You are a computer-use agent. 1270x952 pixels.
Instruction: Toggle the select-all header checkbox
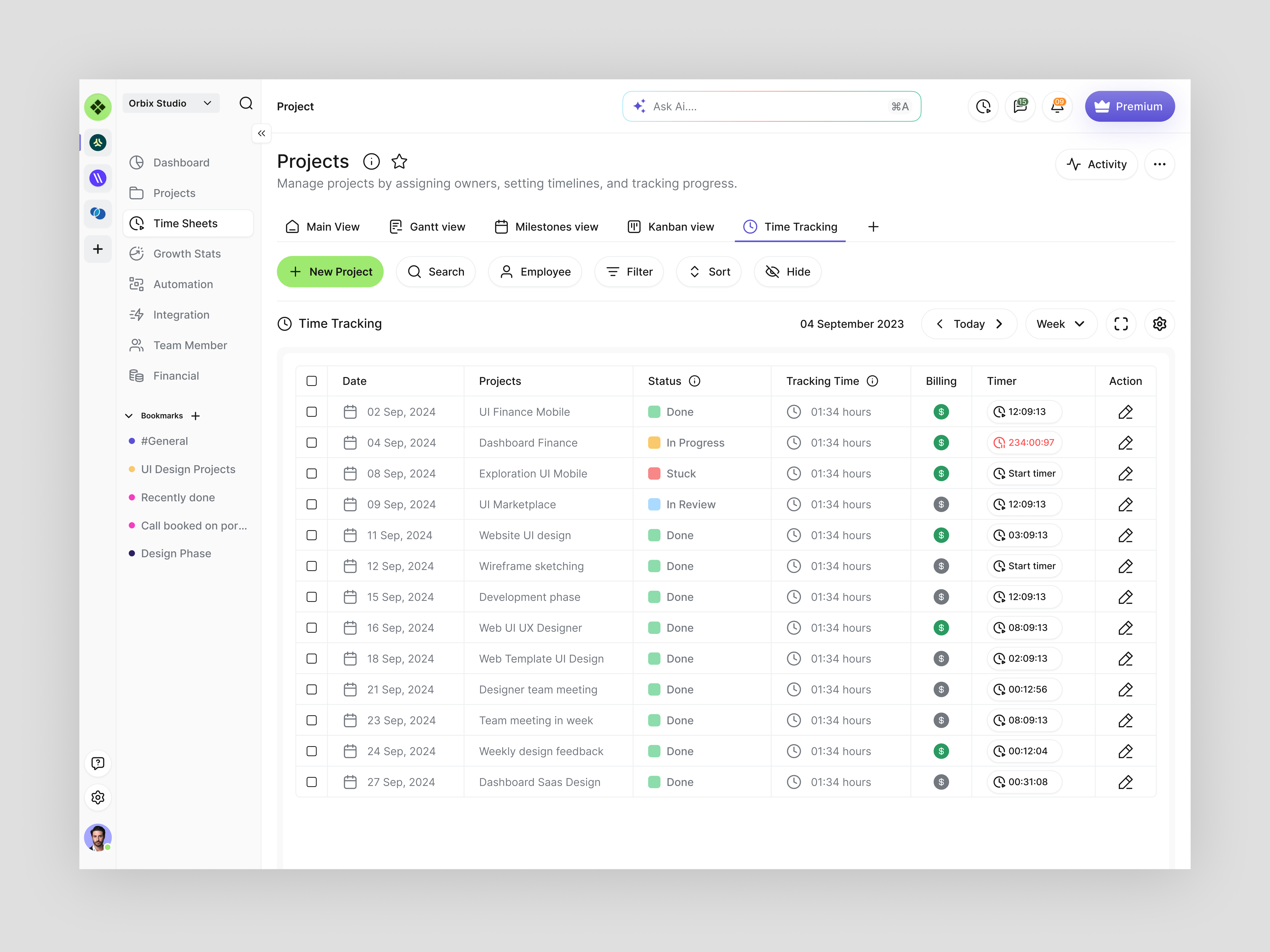click(312, 381)
